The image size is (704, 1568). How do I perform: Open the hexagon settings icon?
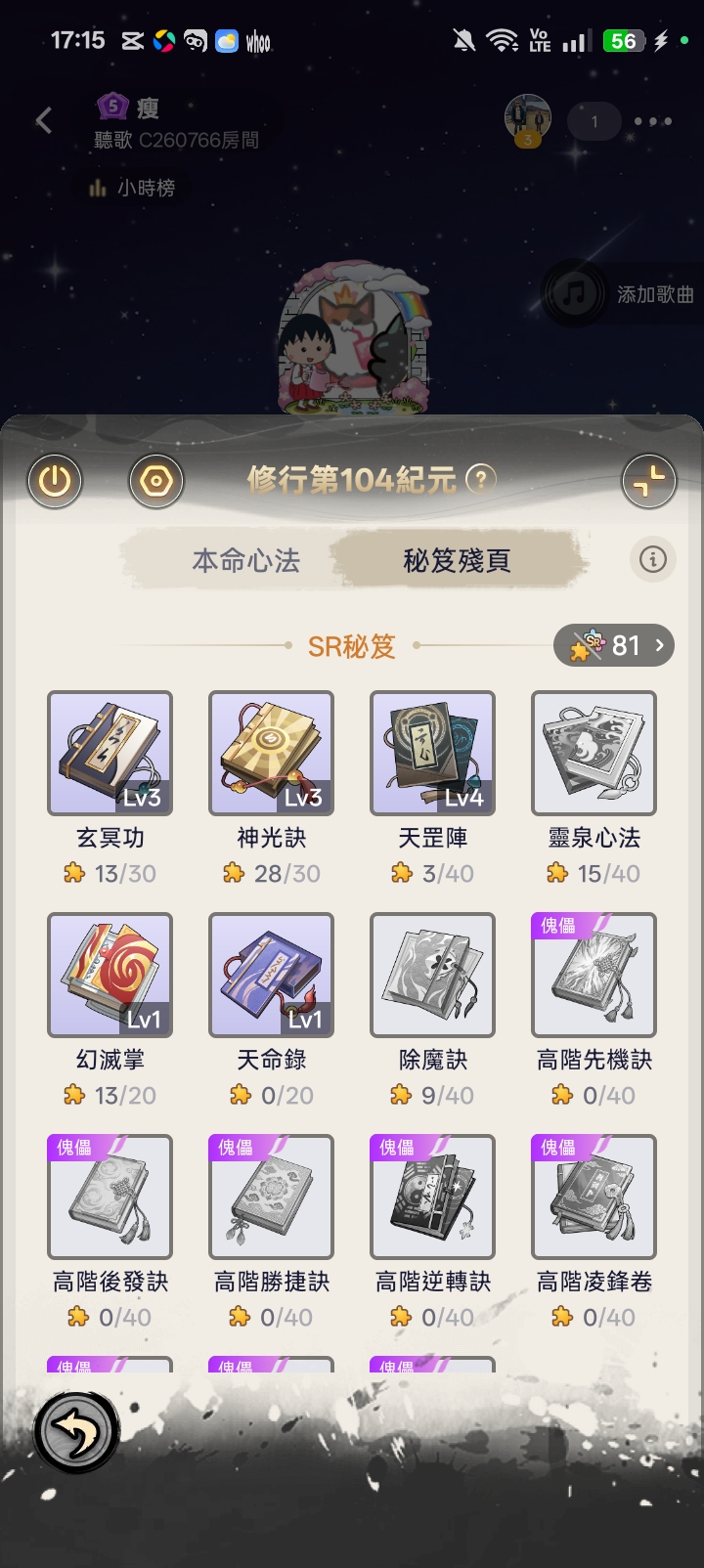coord(156,481)
